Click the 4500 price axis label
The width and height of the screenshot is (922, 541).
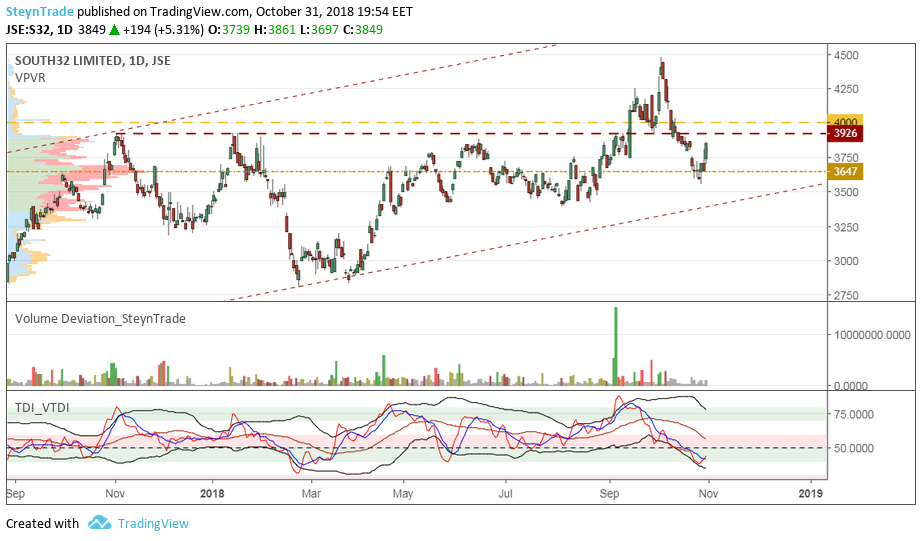[846, 55]
